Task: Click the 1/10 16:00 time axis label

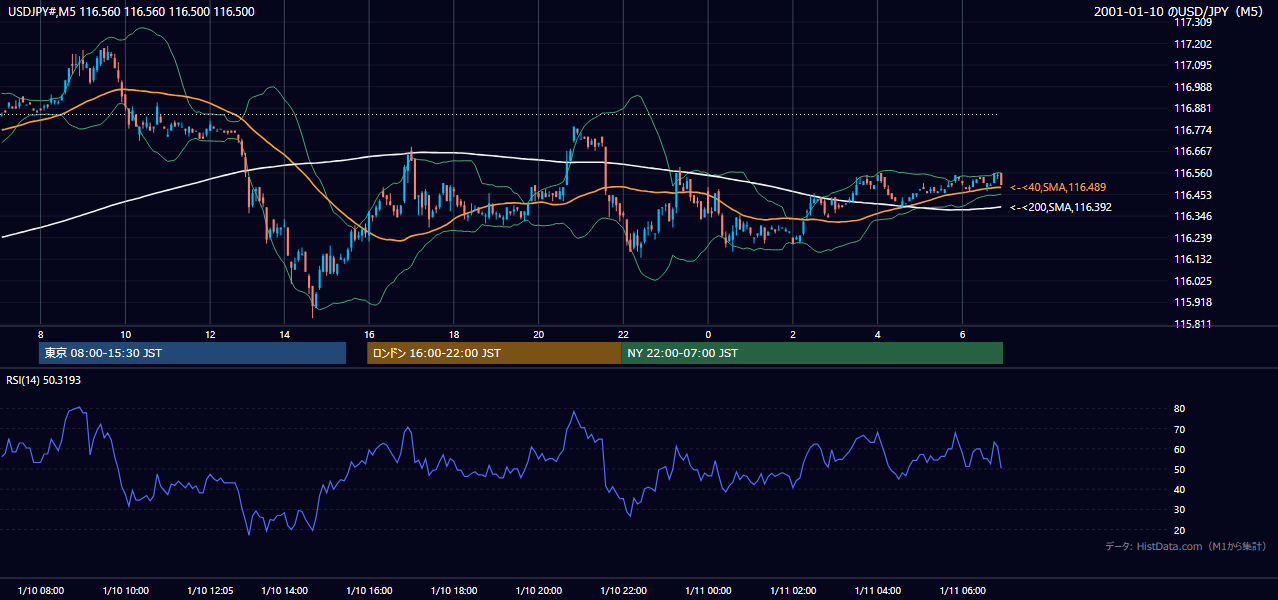Action: click(369, 590)
